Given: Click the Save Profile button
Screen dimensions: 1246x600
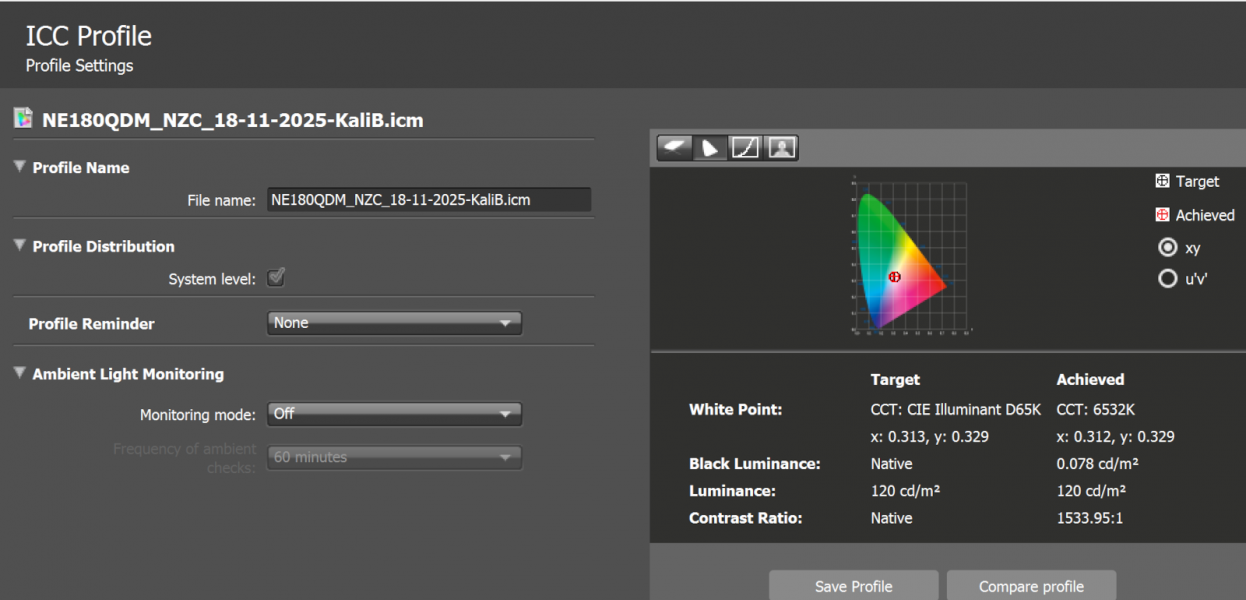Looking at the screenshot, I should [x=853, y=586].
